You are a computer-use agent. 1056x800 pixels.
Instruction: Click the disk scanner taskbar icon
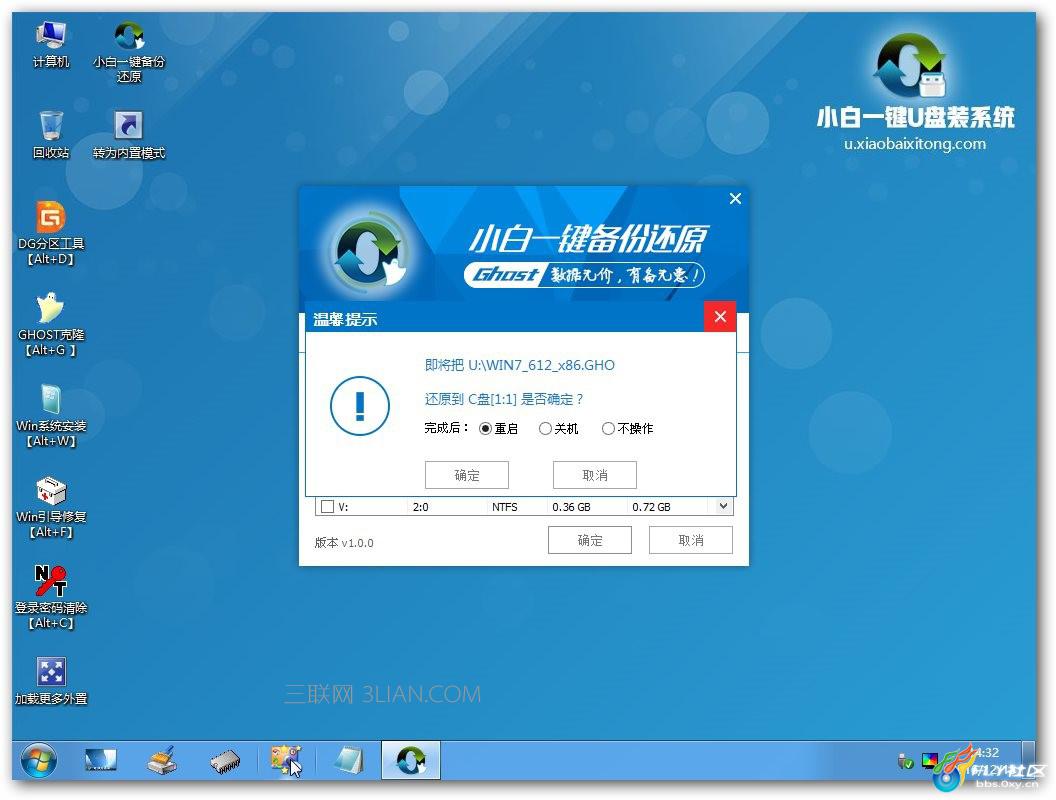(162, 760)
